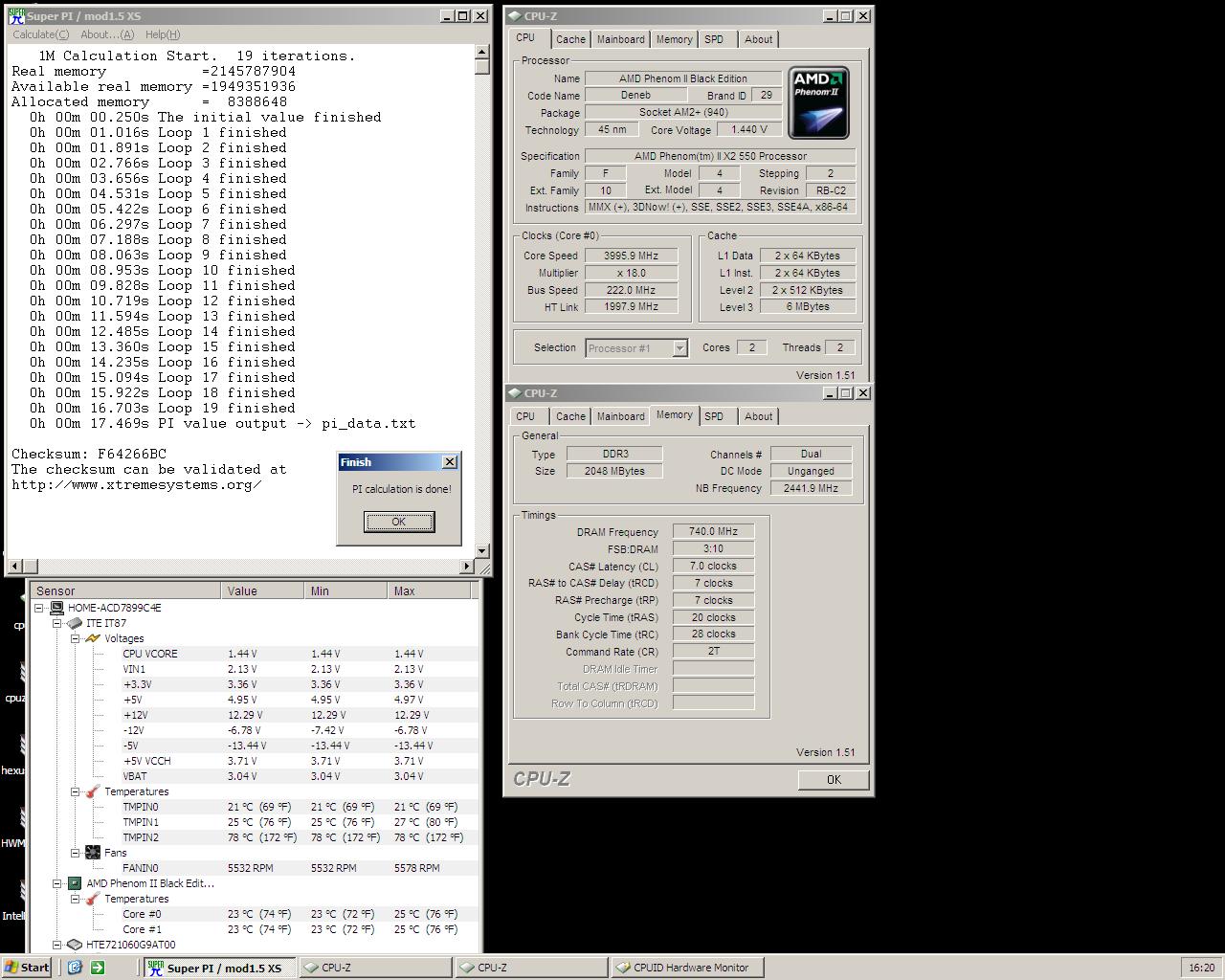Click the Core Speed 3995.9 MHz field

(631, 256)
